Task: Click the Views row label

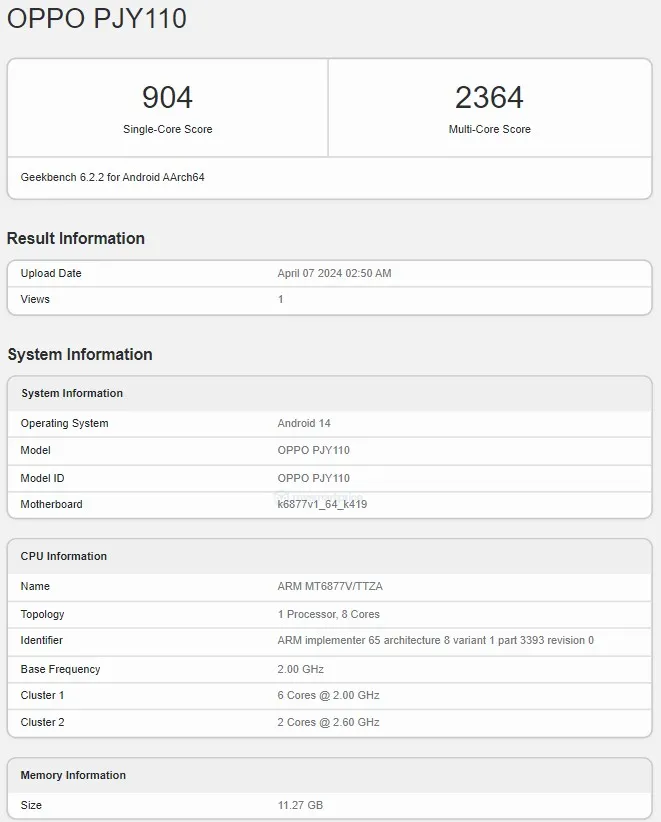Action: tap(35, 299)
